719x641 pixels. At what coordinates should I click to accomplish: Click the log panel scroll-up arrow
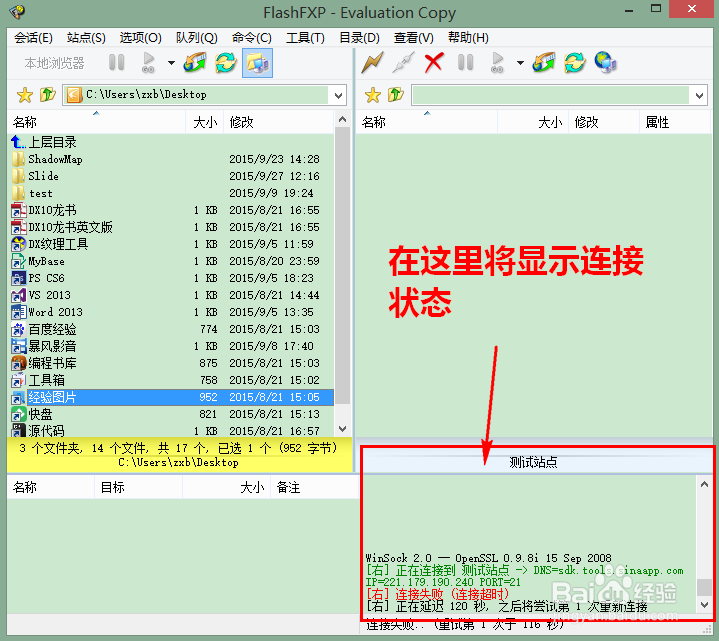coord(704,485)
